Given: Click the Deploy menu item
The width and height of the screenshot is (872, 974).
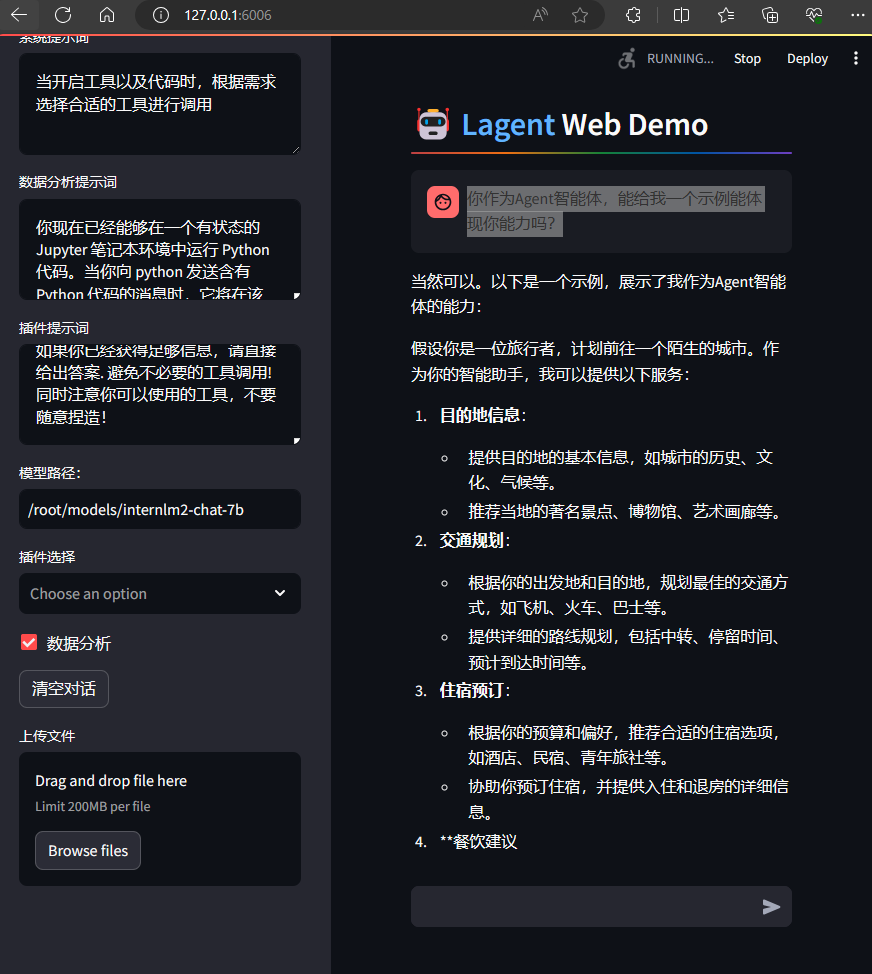Looking at the screenshot, I should [x=807, y=59].
